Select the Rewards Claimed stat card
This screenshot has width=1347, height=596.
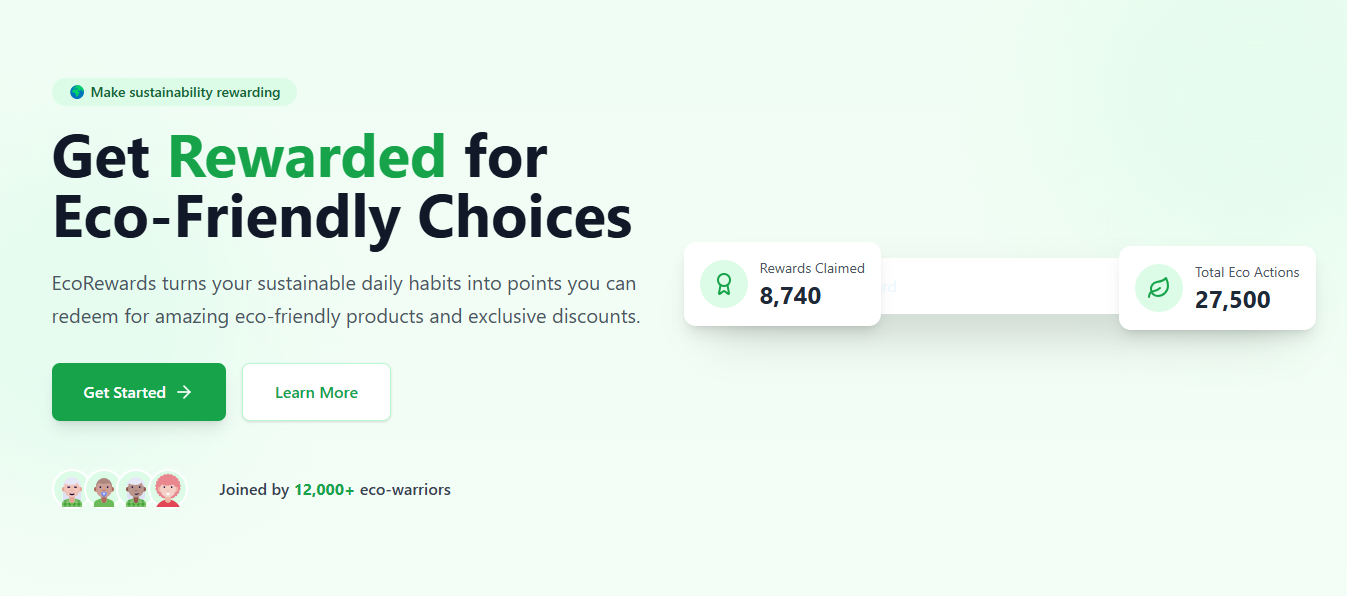[782, 284]
